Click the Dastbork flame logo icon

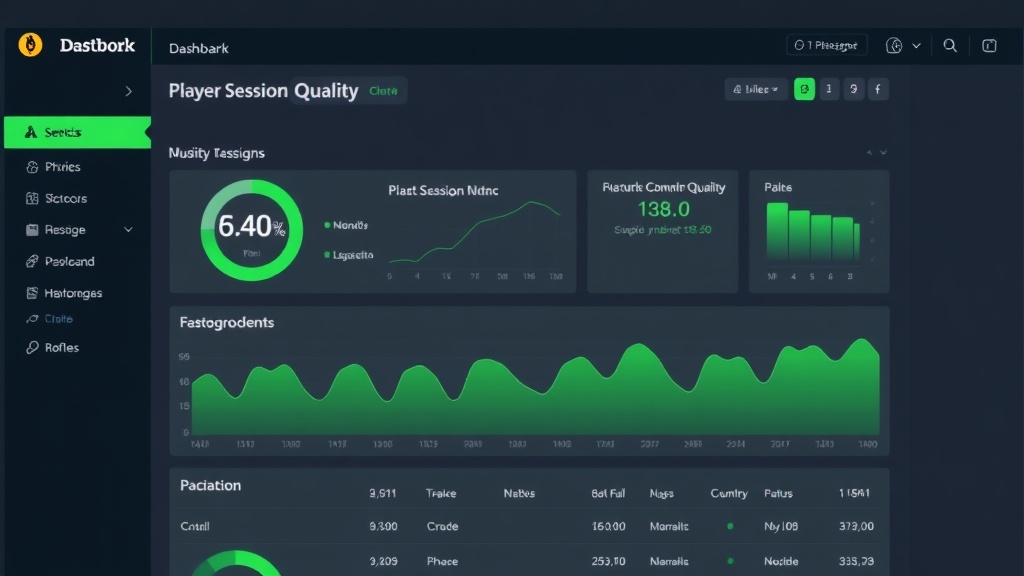(30, 45)
